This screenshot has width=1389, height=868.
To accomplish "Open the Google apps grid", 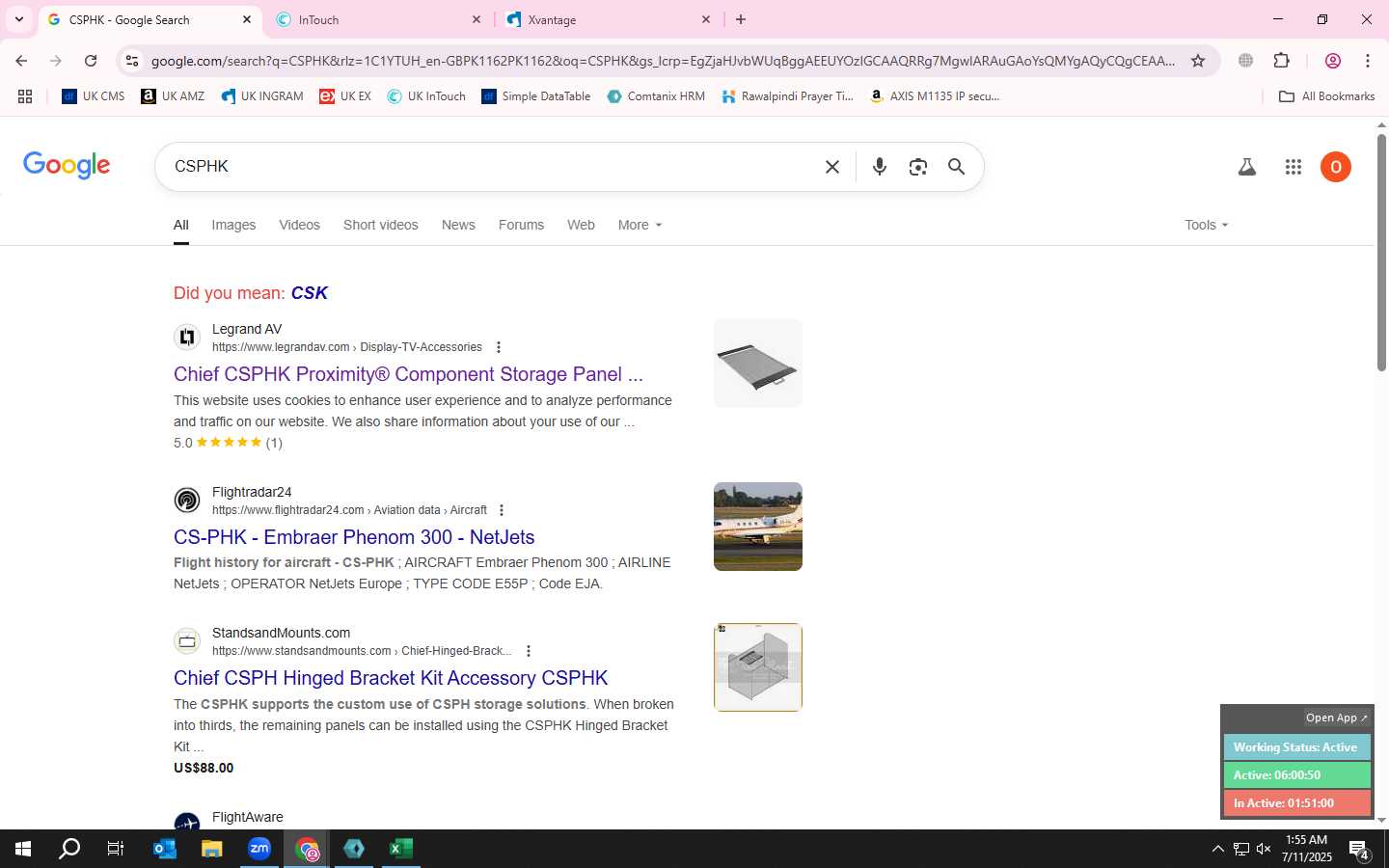I will tap(1294, 167).
